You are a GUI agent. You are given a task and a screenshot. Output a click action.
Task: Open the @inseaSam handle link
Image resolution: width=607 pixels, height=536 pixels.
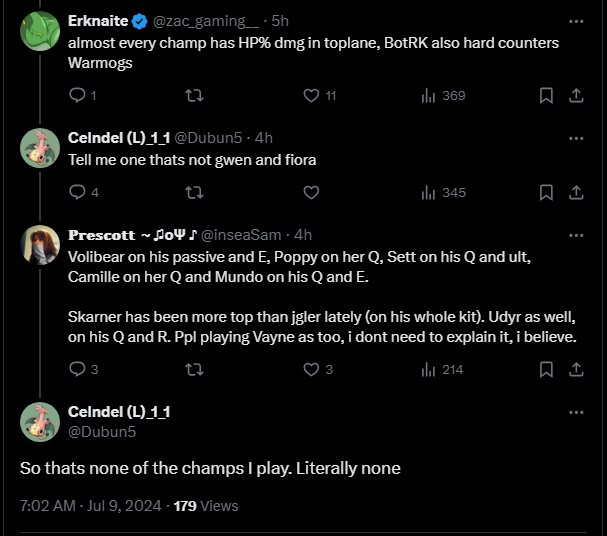(241, 235)
